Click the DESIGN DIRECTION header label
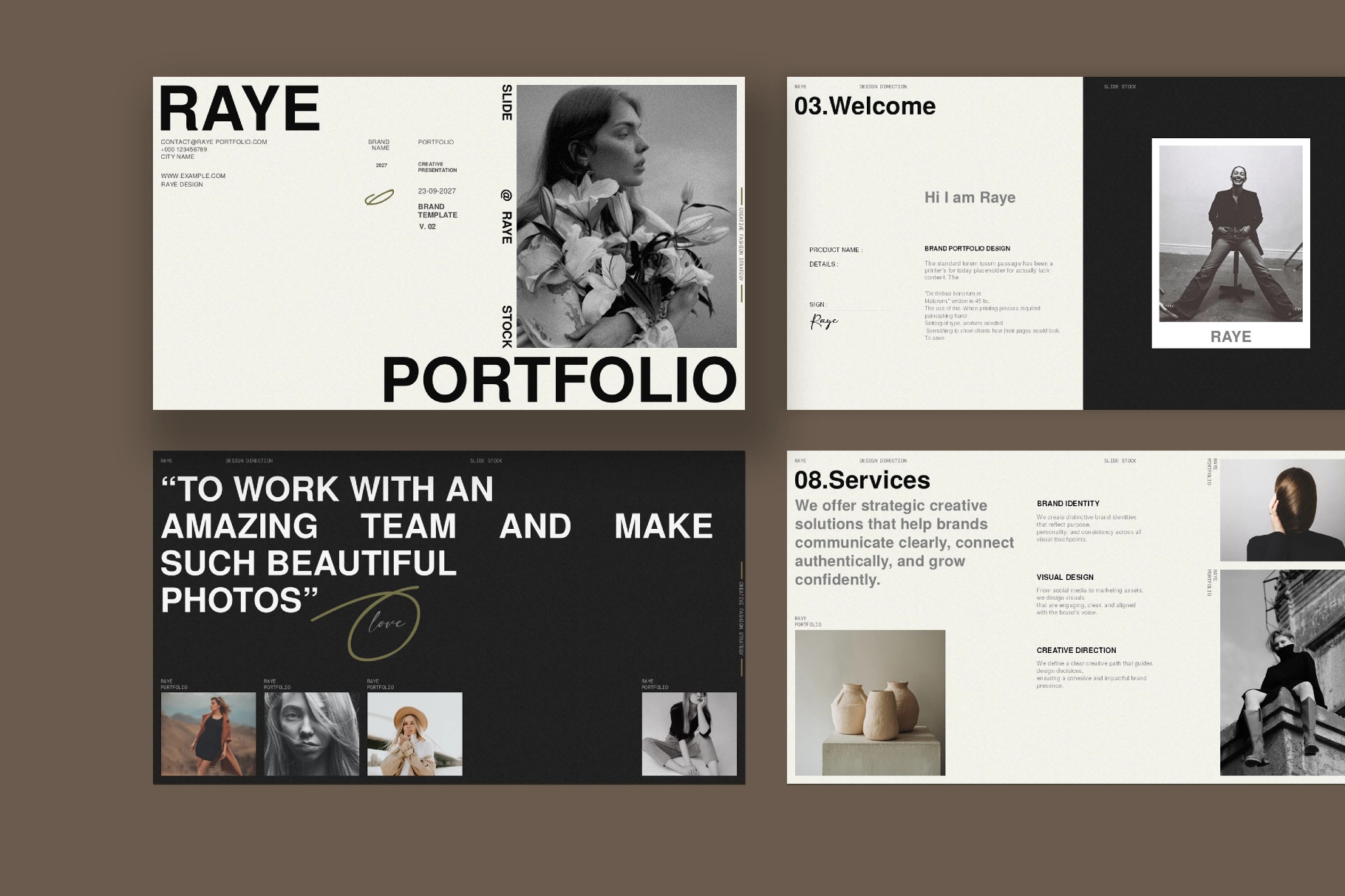 pos(885,86)
